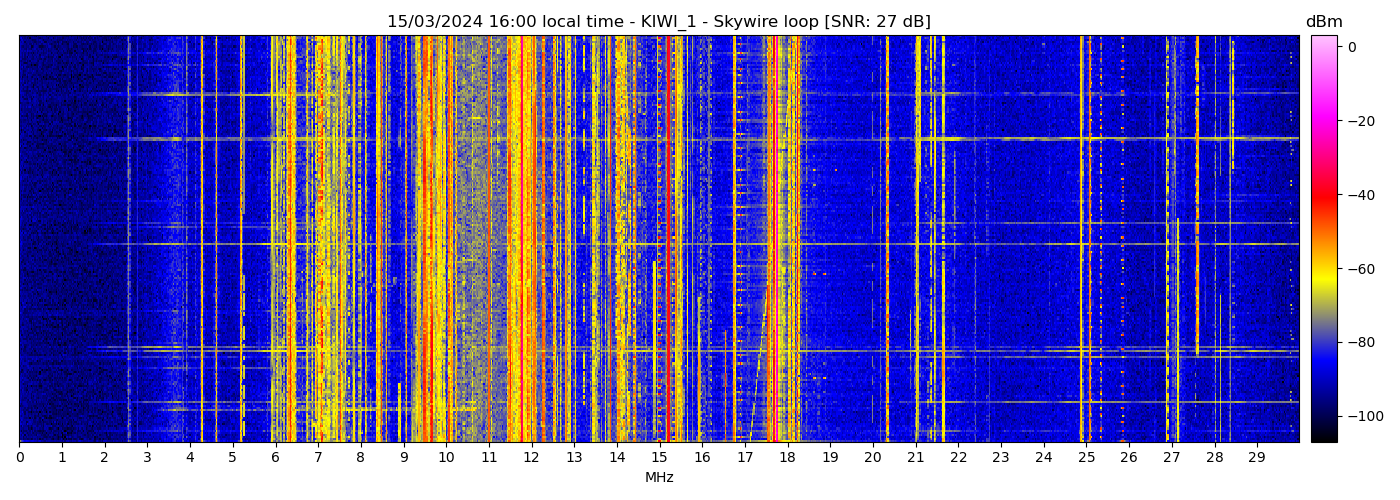1400x500 pixels.
Task: Click the x-axis tick label 15
Action: 660,457
